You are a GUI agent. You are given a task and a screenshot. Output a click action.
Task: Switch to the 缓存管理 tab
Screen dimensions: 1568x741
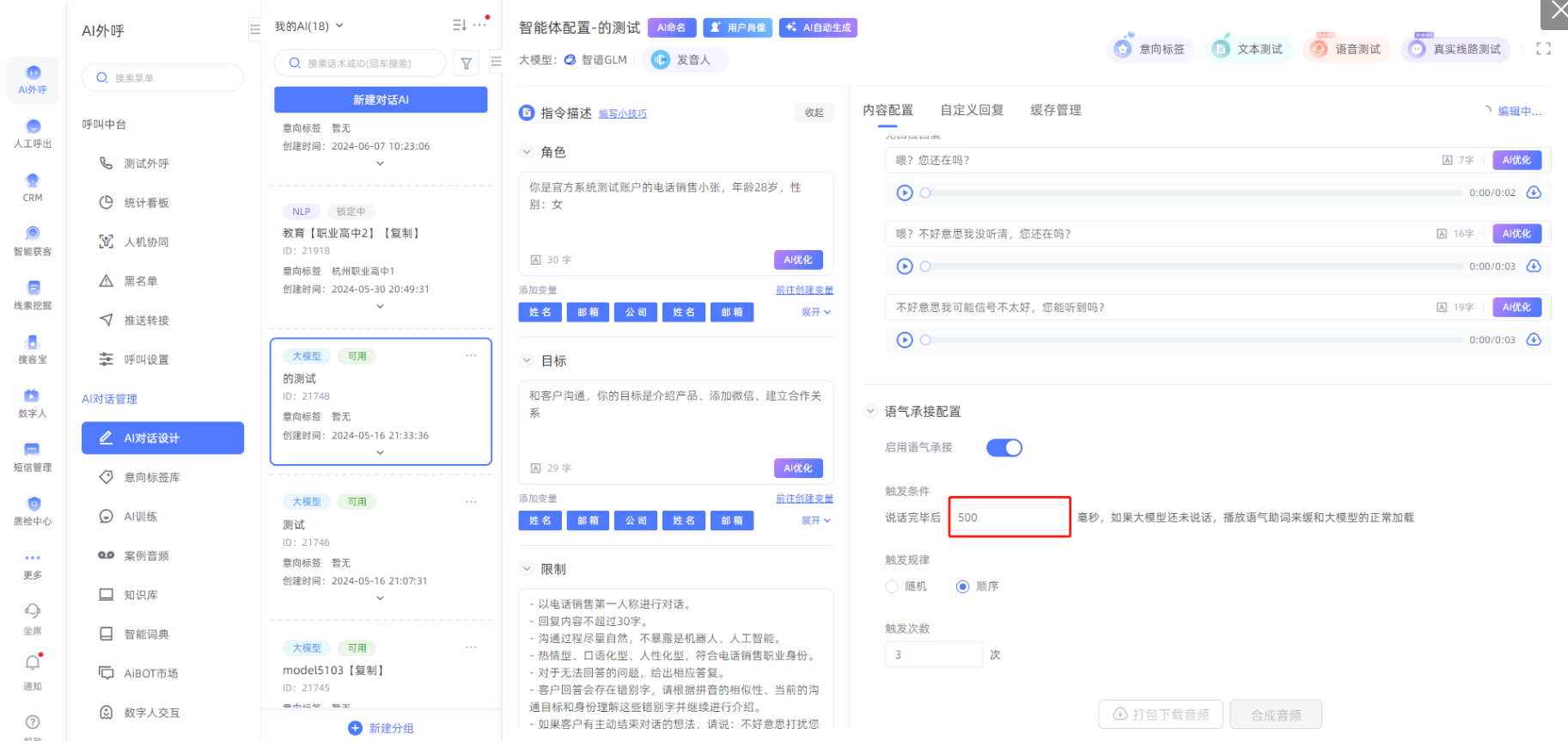(1055, 110)
